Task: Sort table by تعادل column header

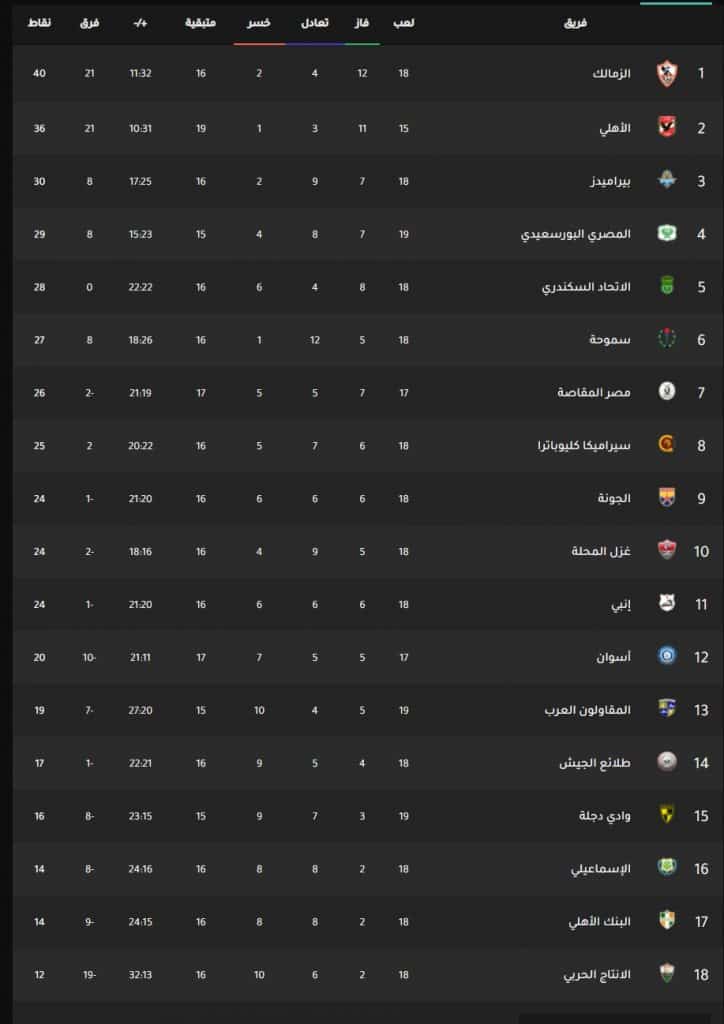Action: pyautogui.click(x=315, y=23)
